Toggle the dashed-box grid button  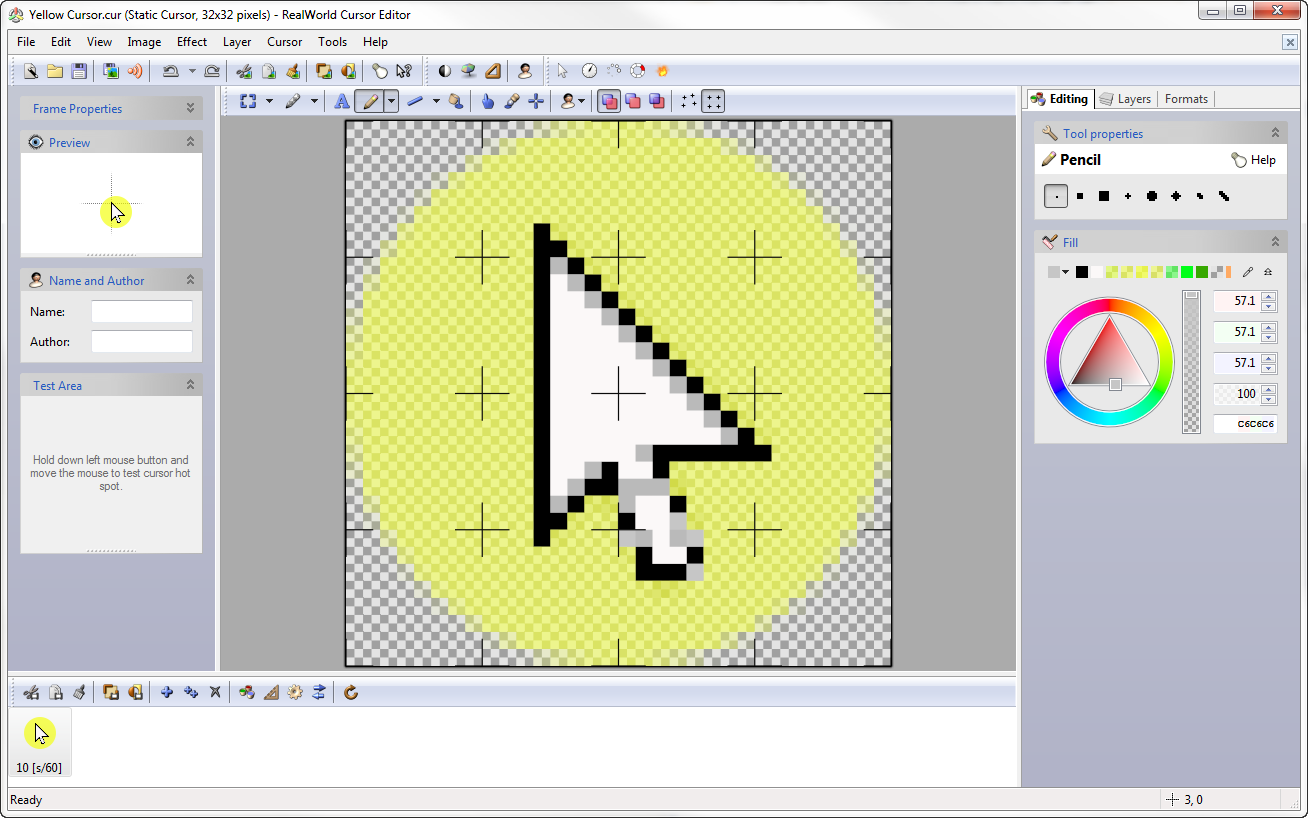(x=713, y=101)
